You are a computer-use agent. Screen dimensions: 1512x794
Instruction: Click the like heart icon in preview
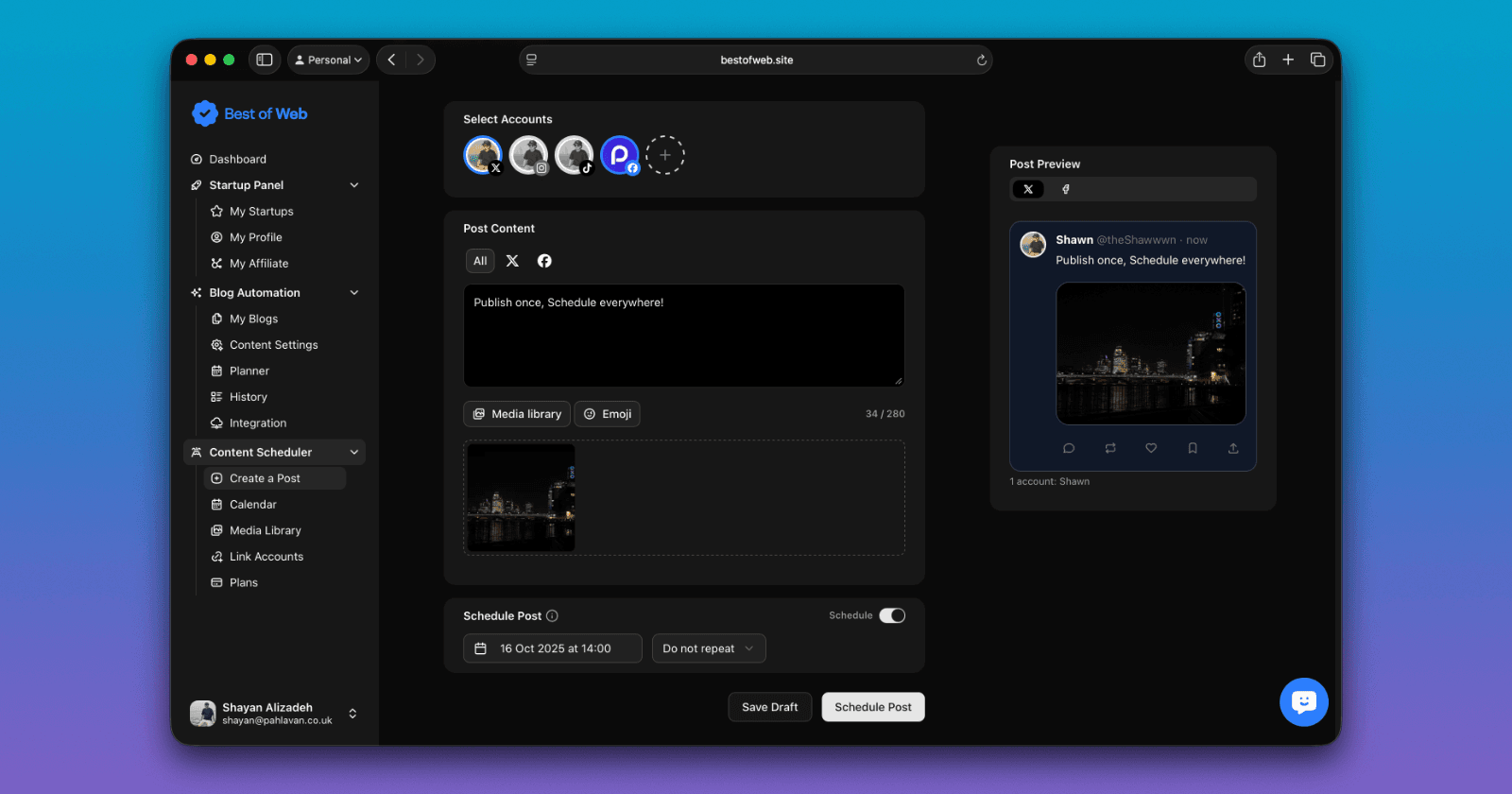pyautogui.click(x=1151, y=448)
